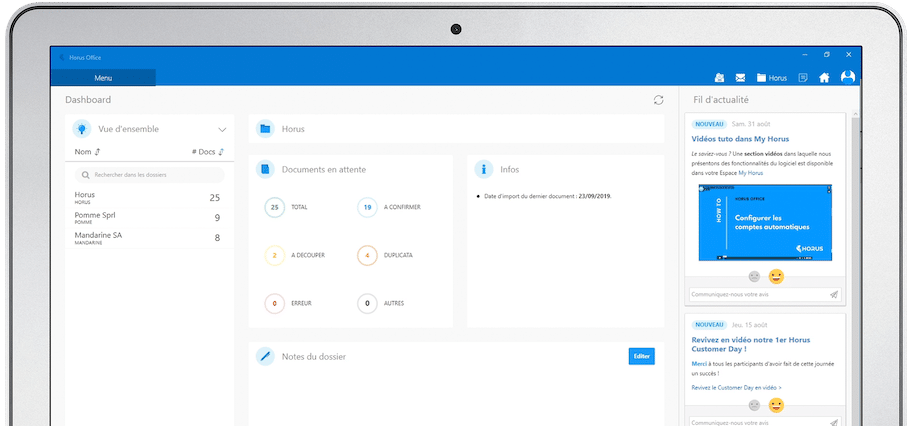907x426 pixels.
Task: Open the mail inbox tray icon
Action: (x=719, y=78)
